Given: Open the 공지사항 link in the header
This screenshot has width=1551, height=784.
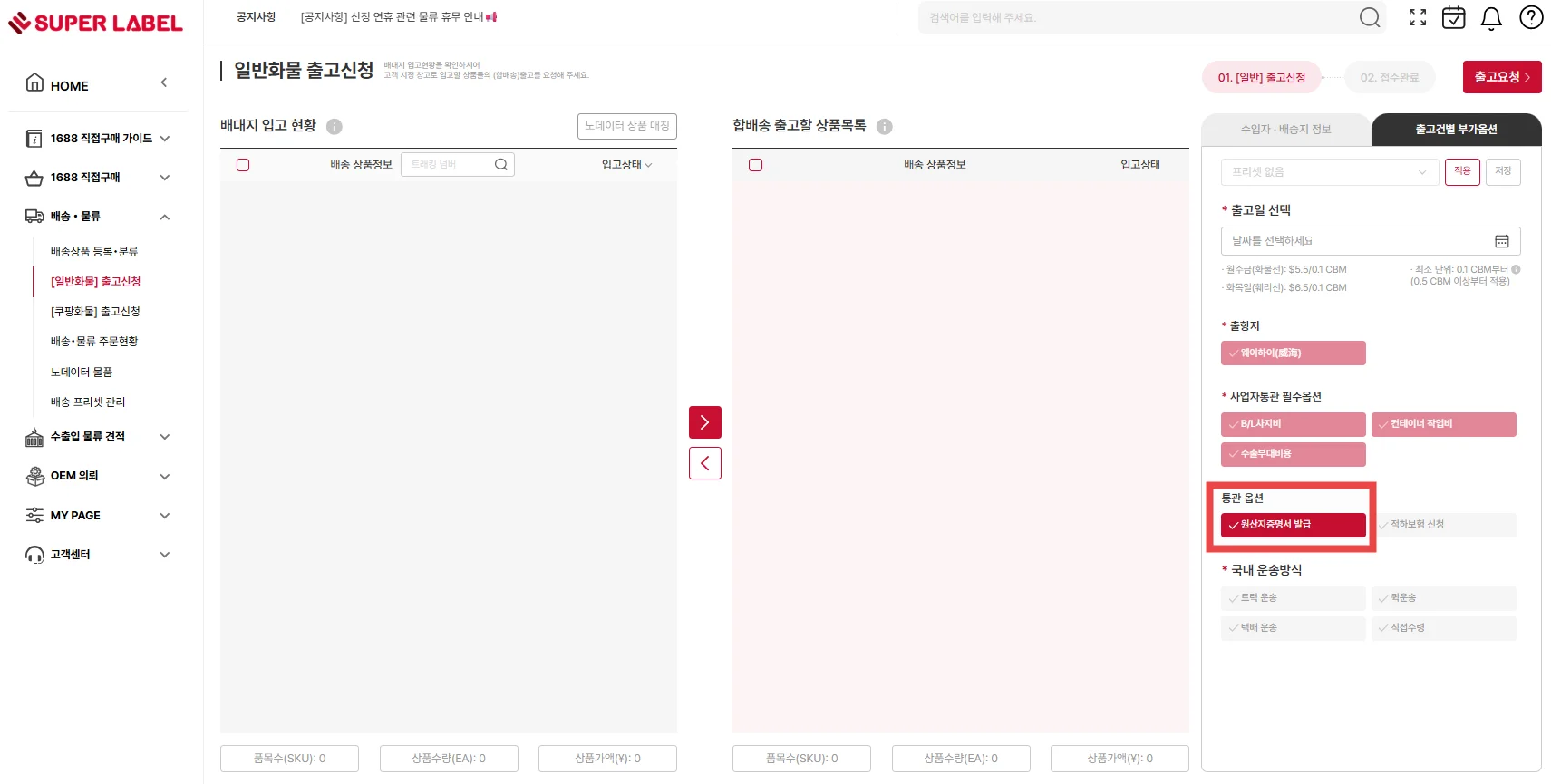Looking at the screenshot, I should [x=257, y=17].
